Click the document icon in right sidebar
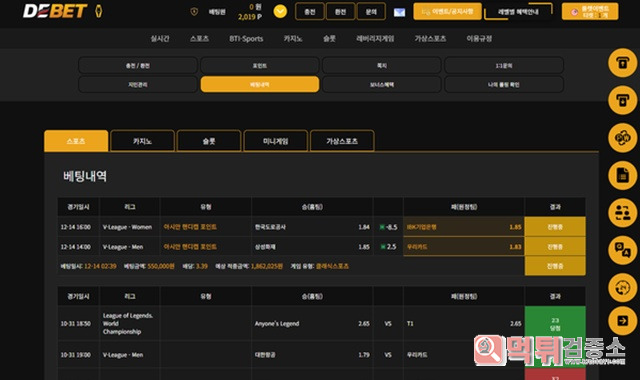This screenshot has width=640, height=380. 622,176
